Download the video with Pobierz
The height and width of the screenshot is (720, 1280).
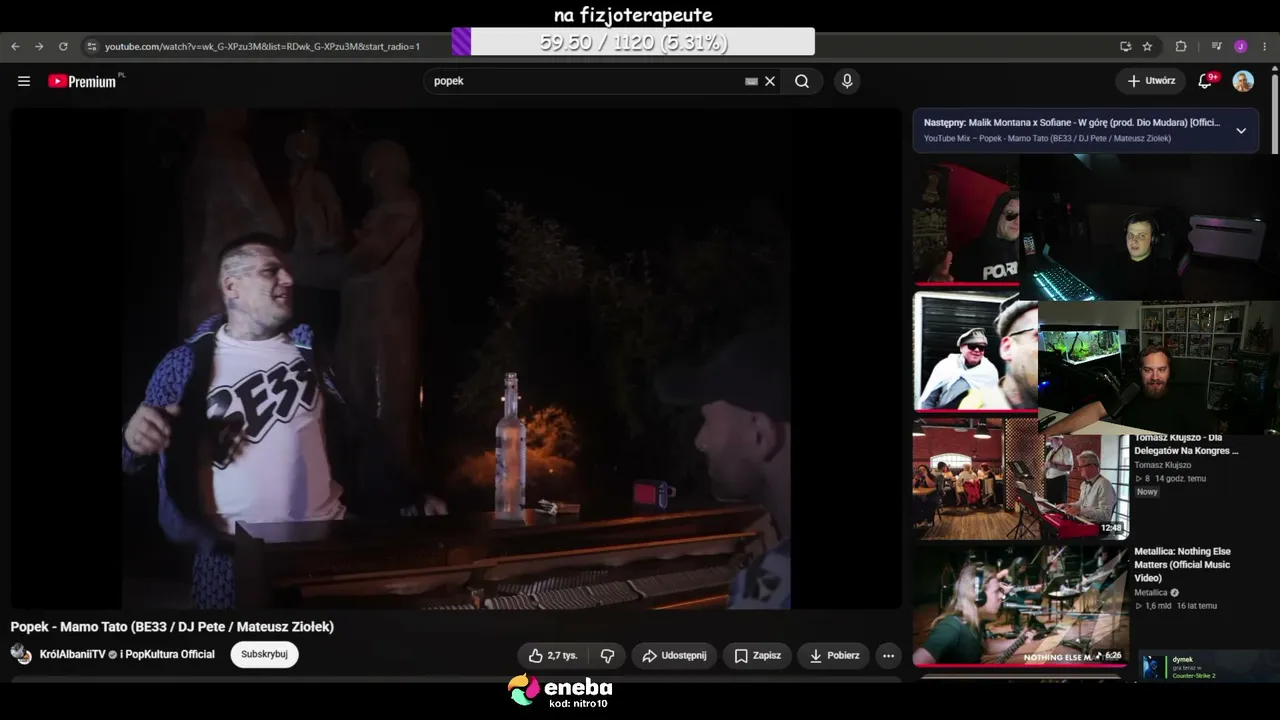(834, 656)
